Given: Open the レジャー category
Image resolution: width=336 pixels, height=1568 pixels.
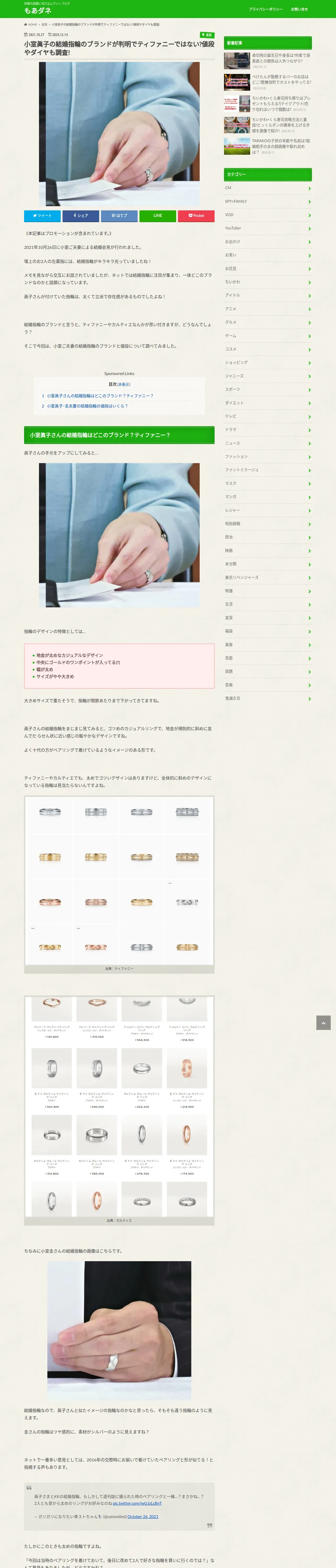Looking at the screenshot, I should pos(268,510).
